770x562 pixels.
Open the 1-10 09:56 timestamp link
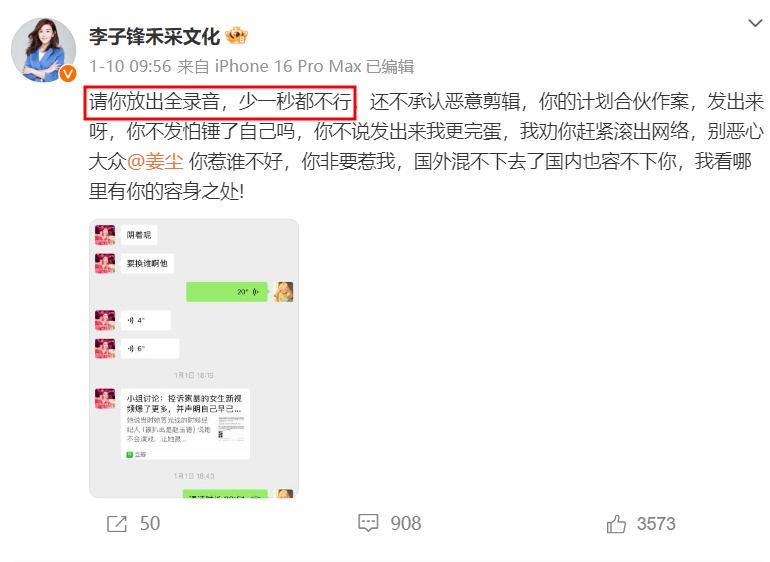tap(130, 66)
